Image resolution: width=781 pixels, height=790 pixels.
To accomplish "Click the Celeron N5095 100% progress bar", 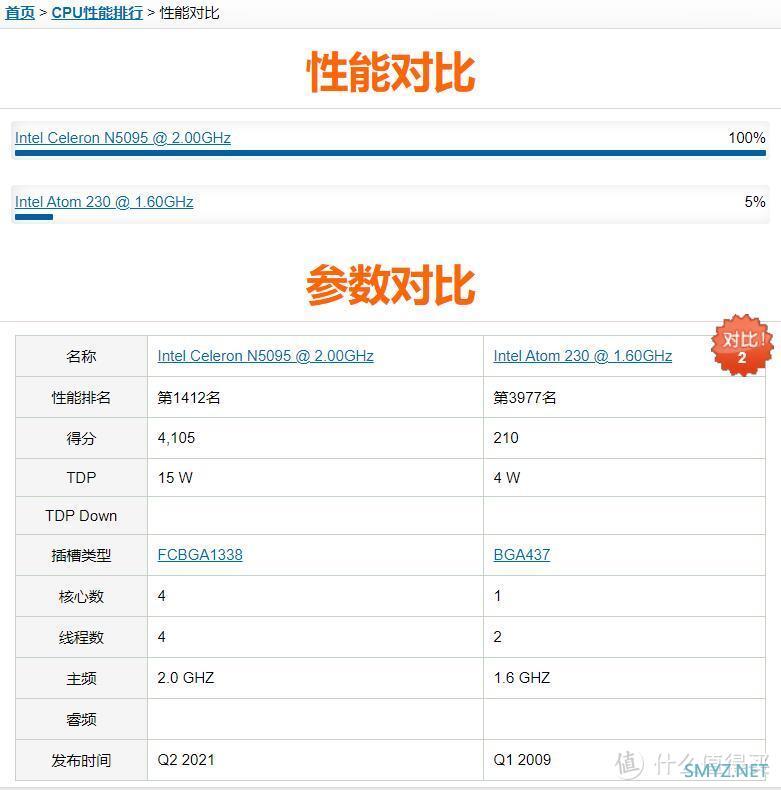I will point(390,153).
